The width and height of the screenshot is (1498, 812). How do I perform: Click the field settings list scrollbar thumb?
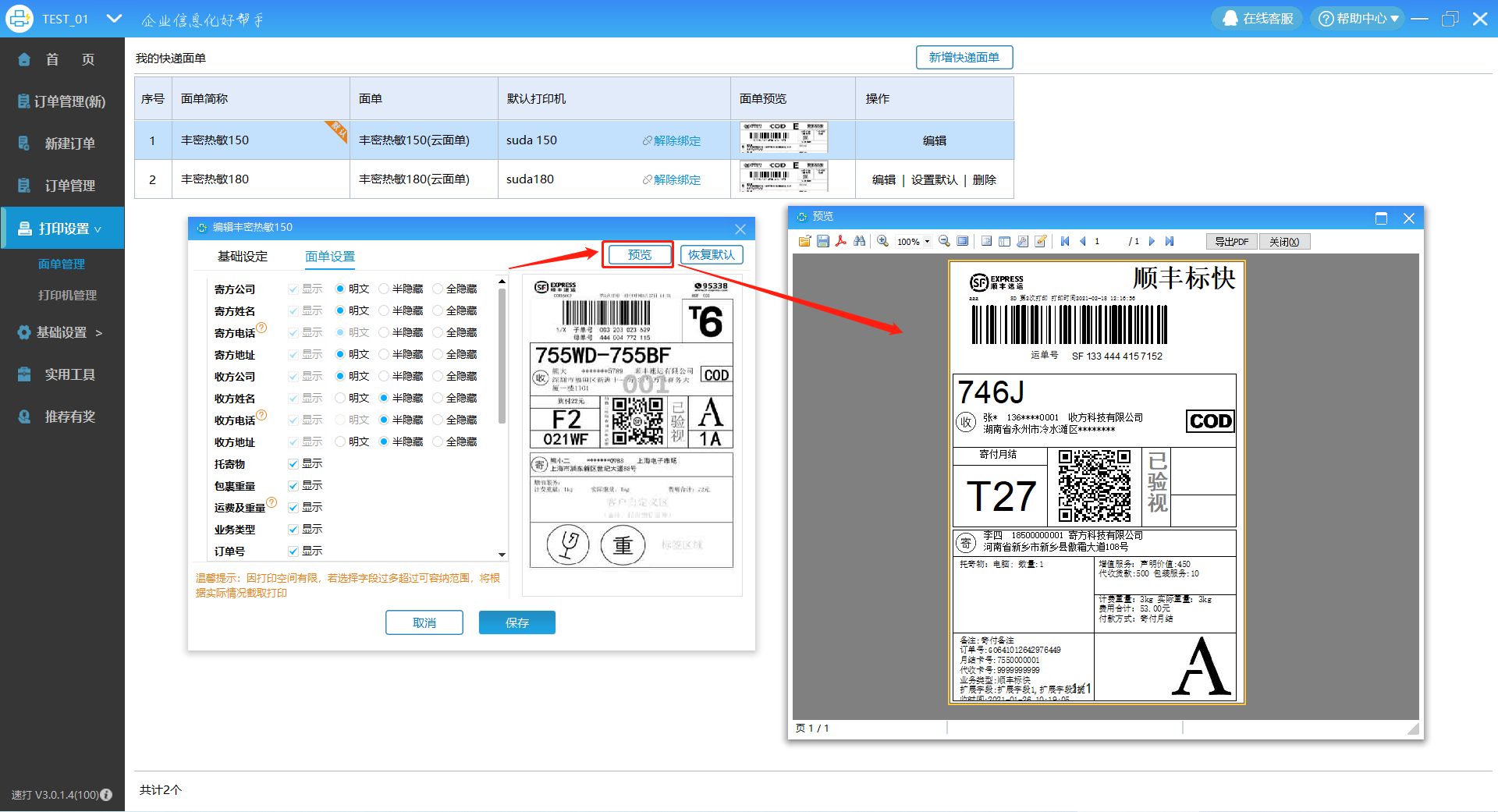(502, 356)
